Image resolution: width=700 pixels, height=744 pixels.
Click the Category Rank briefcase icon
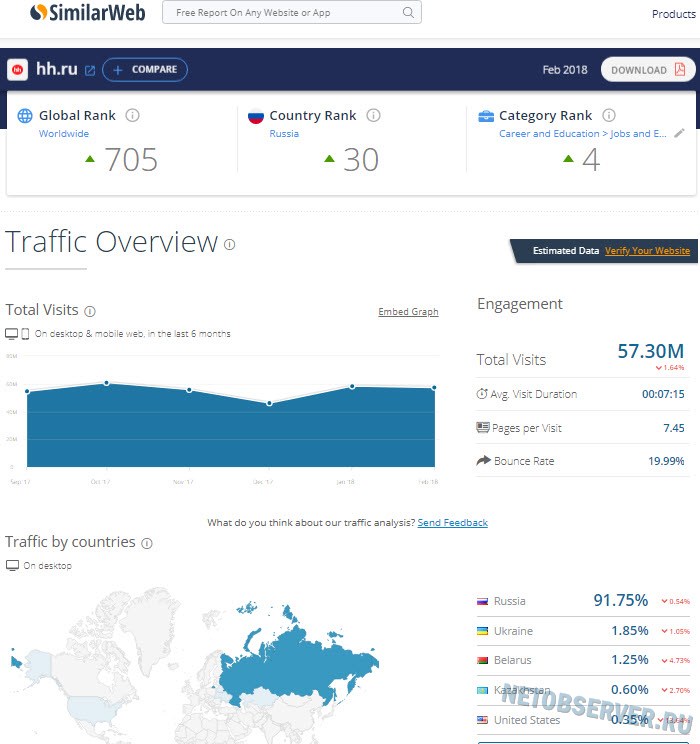[x=486, y=116]
